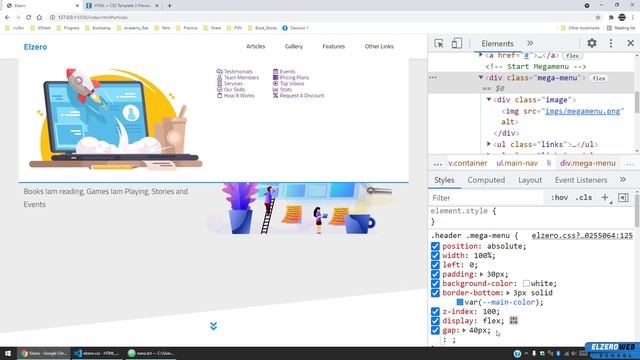This screenshot has height=360, width=640.
Task: Uncheck the z-index: 100 declaration
Action: click(x=435, y=312)
